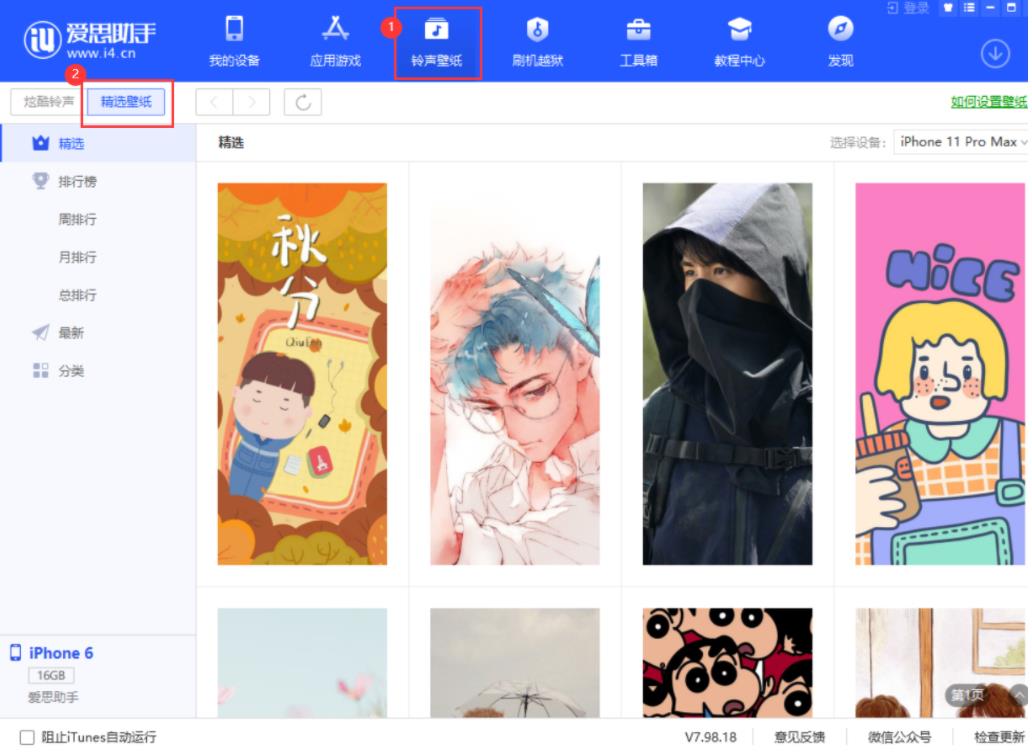Screen dimensions: 1032x753
Task: Select 周排行 in the sidebar
Action: click(78, 220)
